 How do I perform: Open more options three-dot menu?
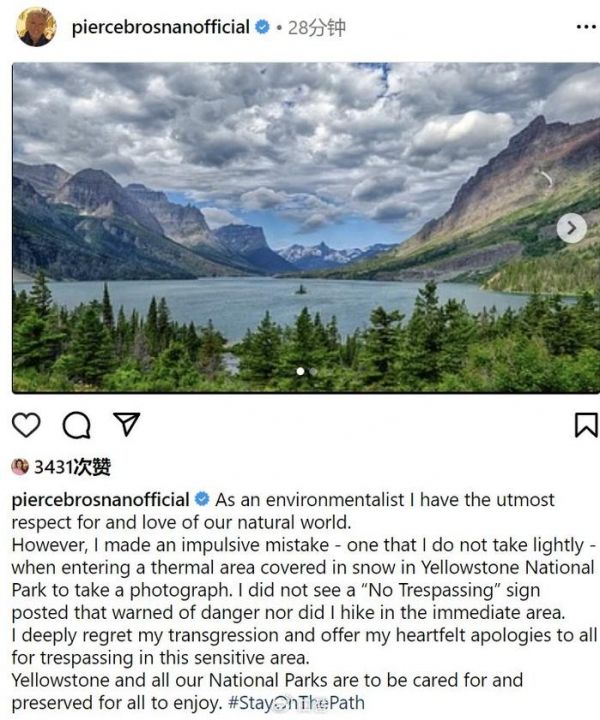(x=586, y=27)
